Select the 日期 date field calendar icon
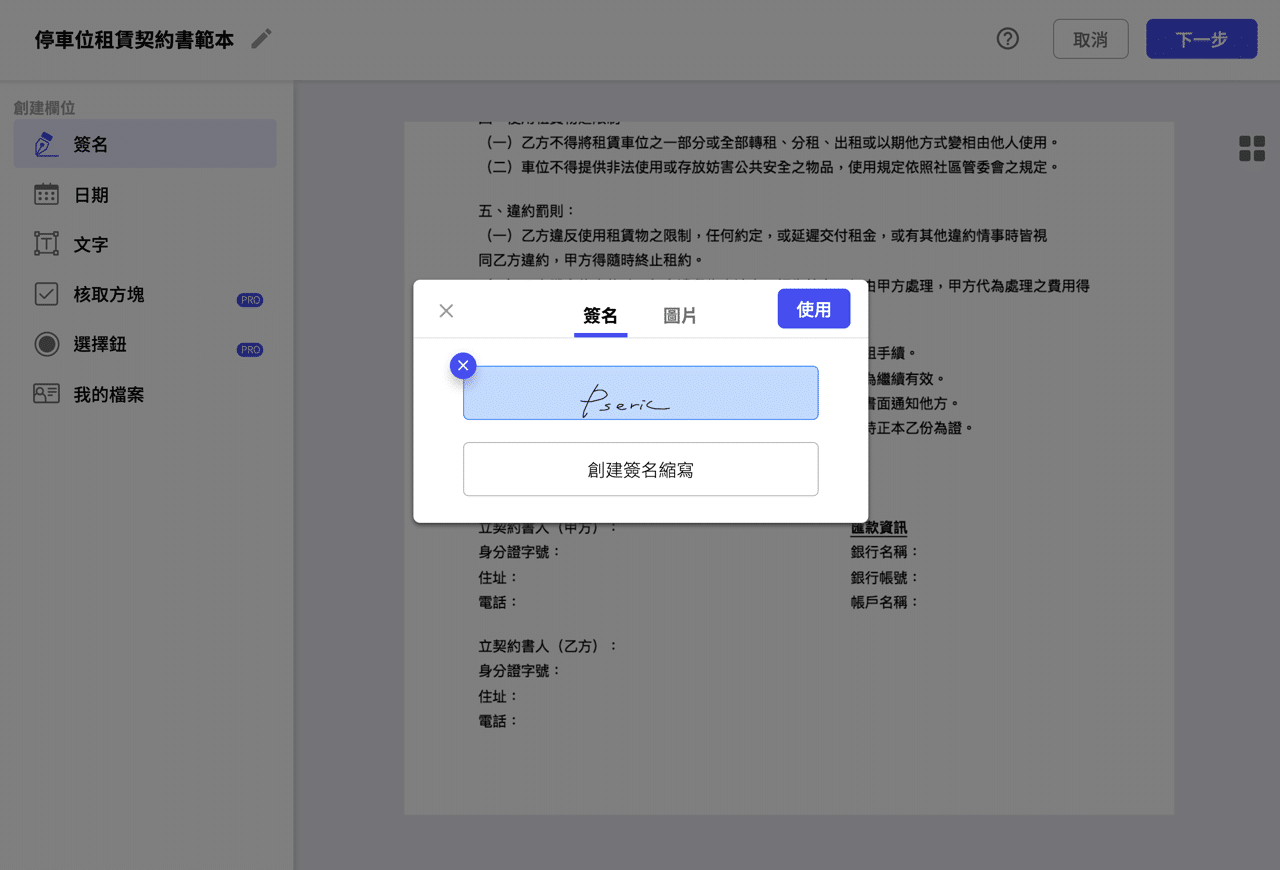Screen dimensions: 1280x870 click(46, 194)
